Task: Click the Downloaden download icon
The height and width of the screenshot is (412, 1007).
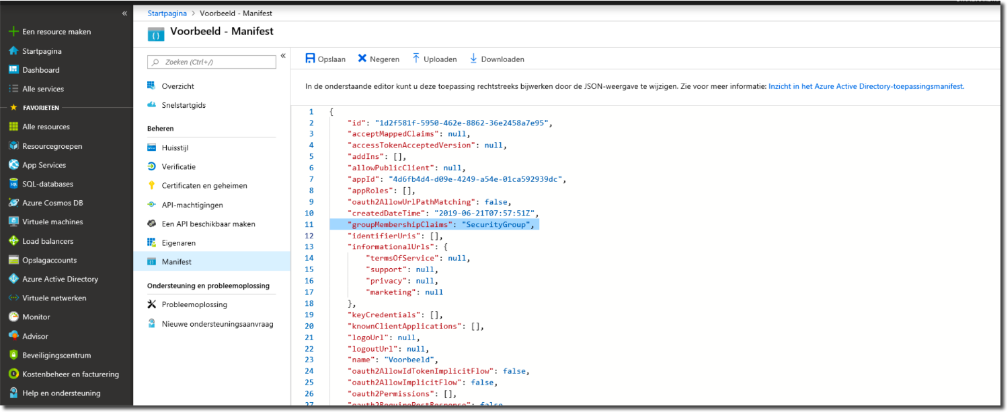Action: [473, 59]
